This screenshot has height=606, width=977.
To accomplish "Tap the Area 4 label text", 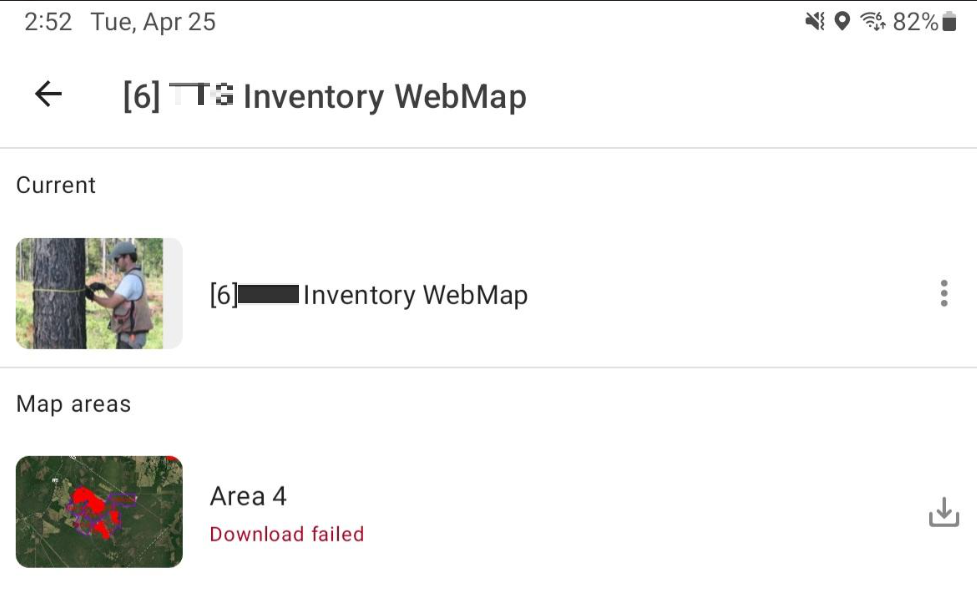I will point(248,495).
